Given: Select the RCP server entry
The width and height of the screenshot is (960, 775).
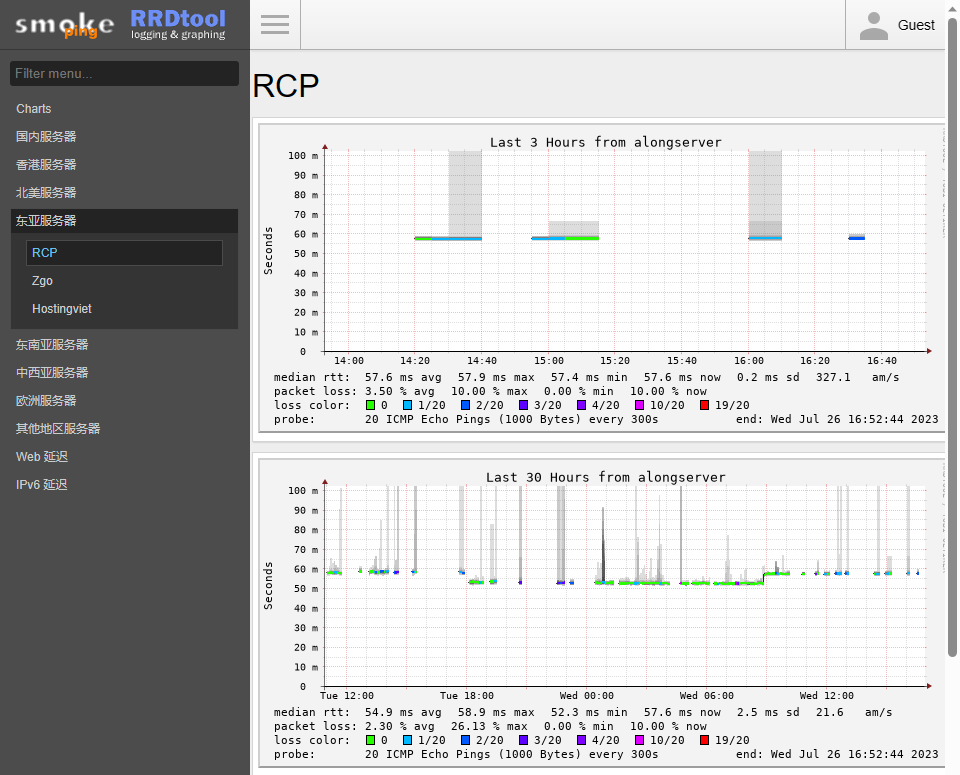Looking at the screenshot, I should [45, 253].
